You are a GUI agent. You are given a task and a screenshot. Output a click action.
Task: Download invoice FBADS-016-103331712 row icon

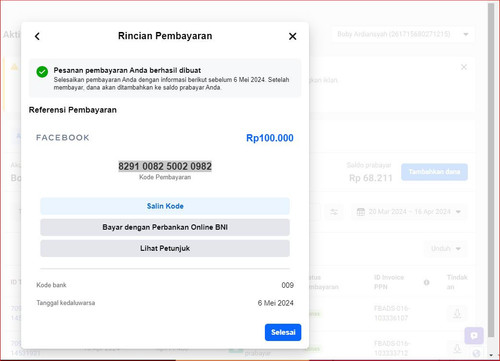coord(457,348)
